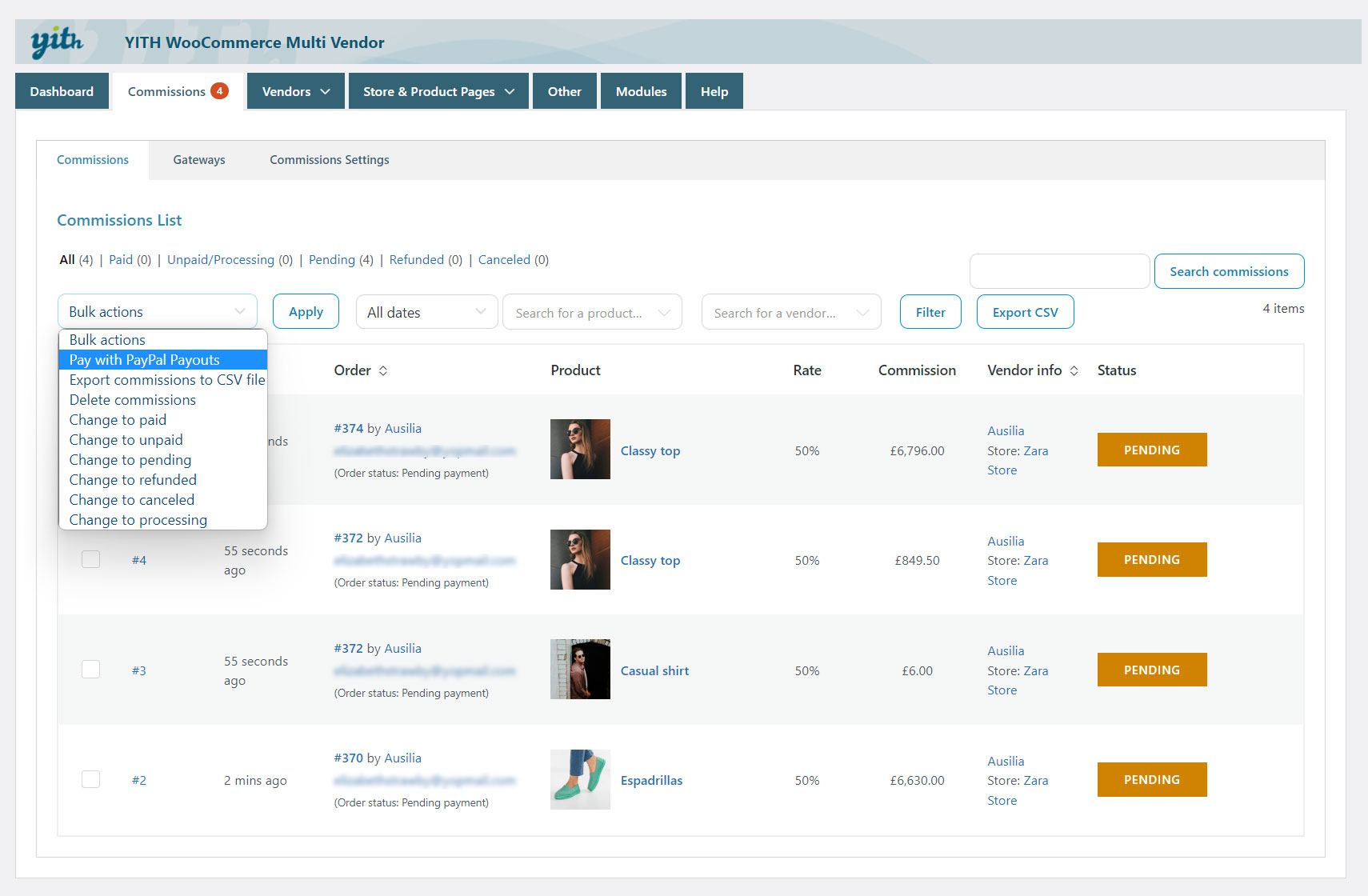Choose Pay with PayPal Payouts option

(x=145, y=360)
